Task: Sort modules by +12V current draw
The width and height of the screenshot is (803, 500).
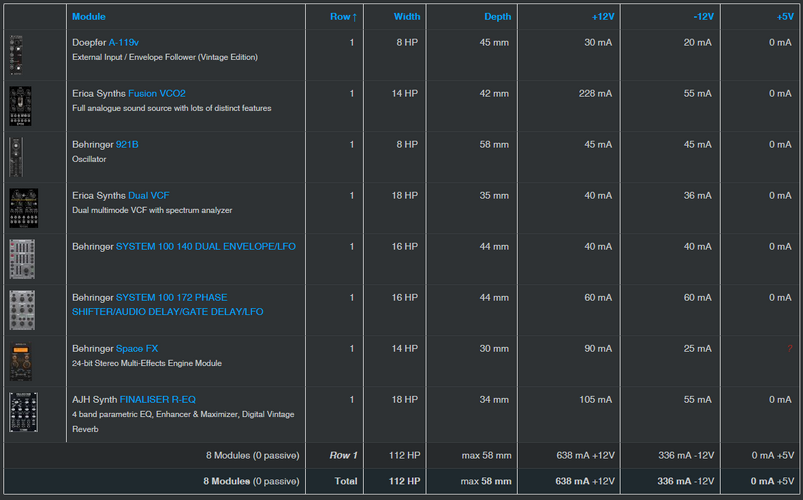Action: click(x=603, y=16)
